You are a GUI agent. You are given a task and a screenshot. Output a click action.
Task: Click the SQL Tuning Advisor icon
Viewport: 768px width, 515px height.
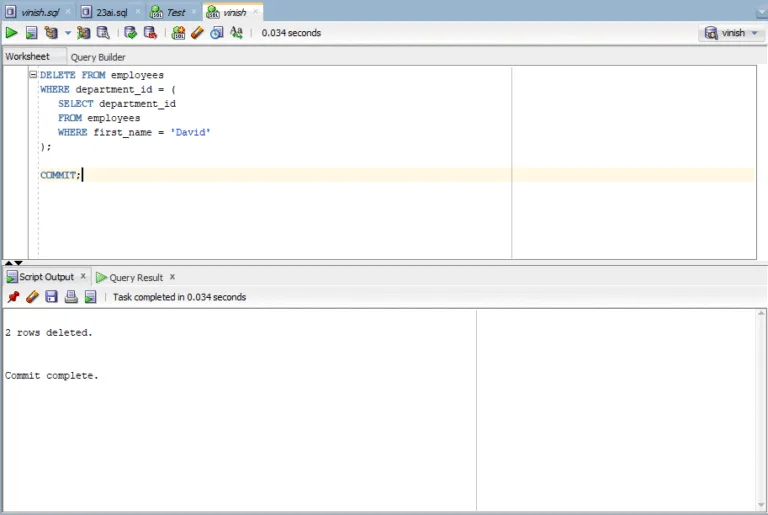point(103,33)
